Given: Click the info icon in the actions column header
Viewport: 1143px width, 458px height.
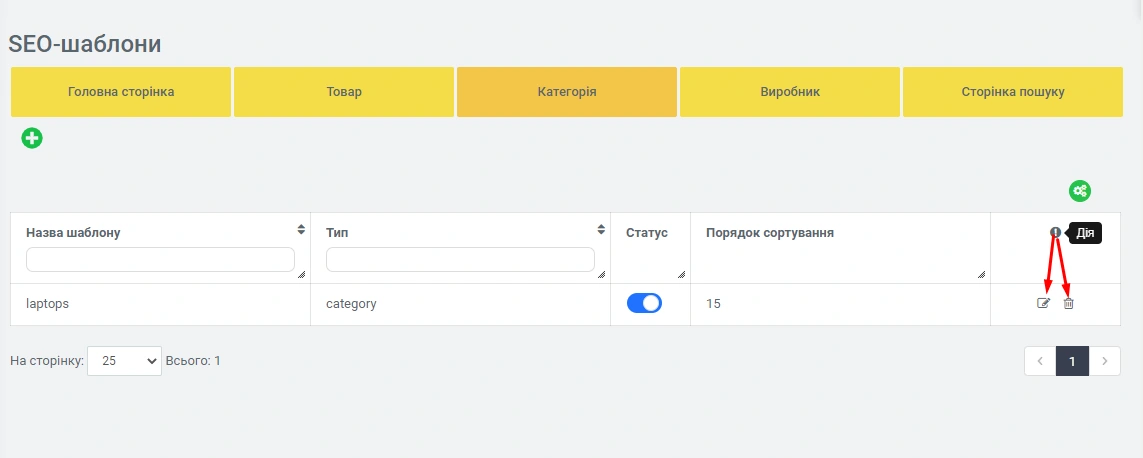Looking at the screenshot, I should click(x=1055, y=233).
